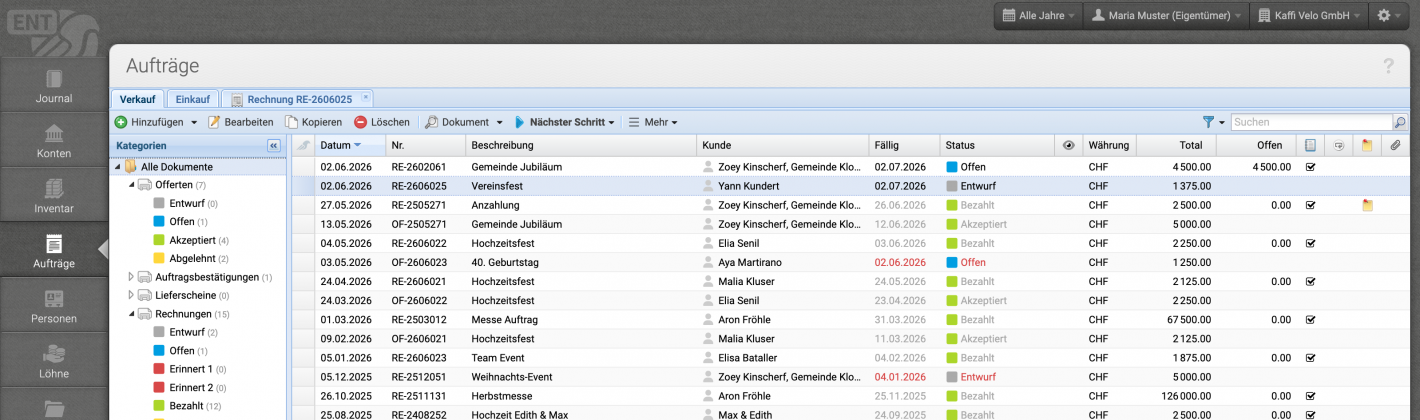
Task: Toggle booked checkbox for RE-2606022
Action: click(x=1310, y=243)
